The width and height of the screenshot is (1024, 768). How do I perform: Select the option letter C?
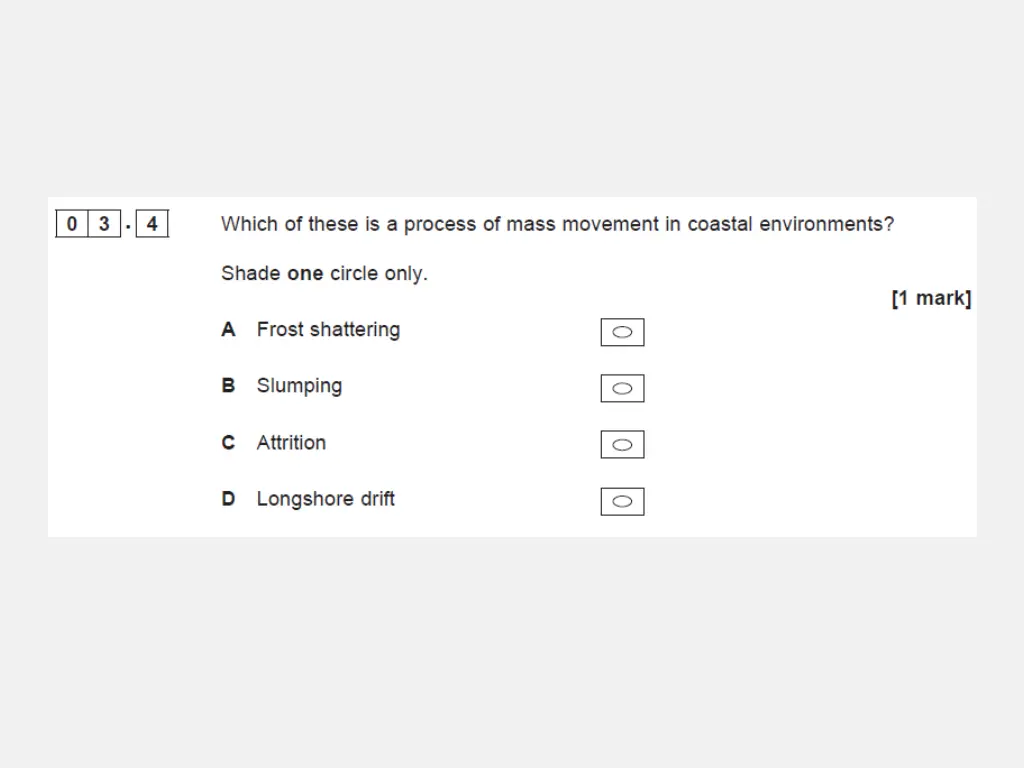(x=228, y=442)
